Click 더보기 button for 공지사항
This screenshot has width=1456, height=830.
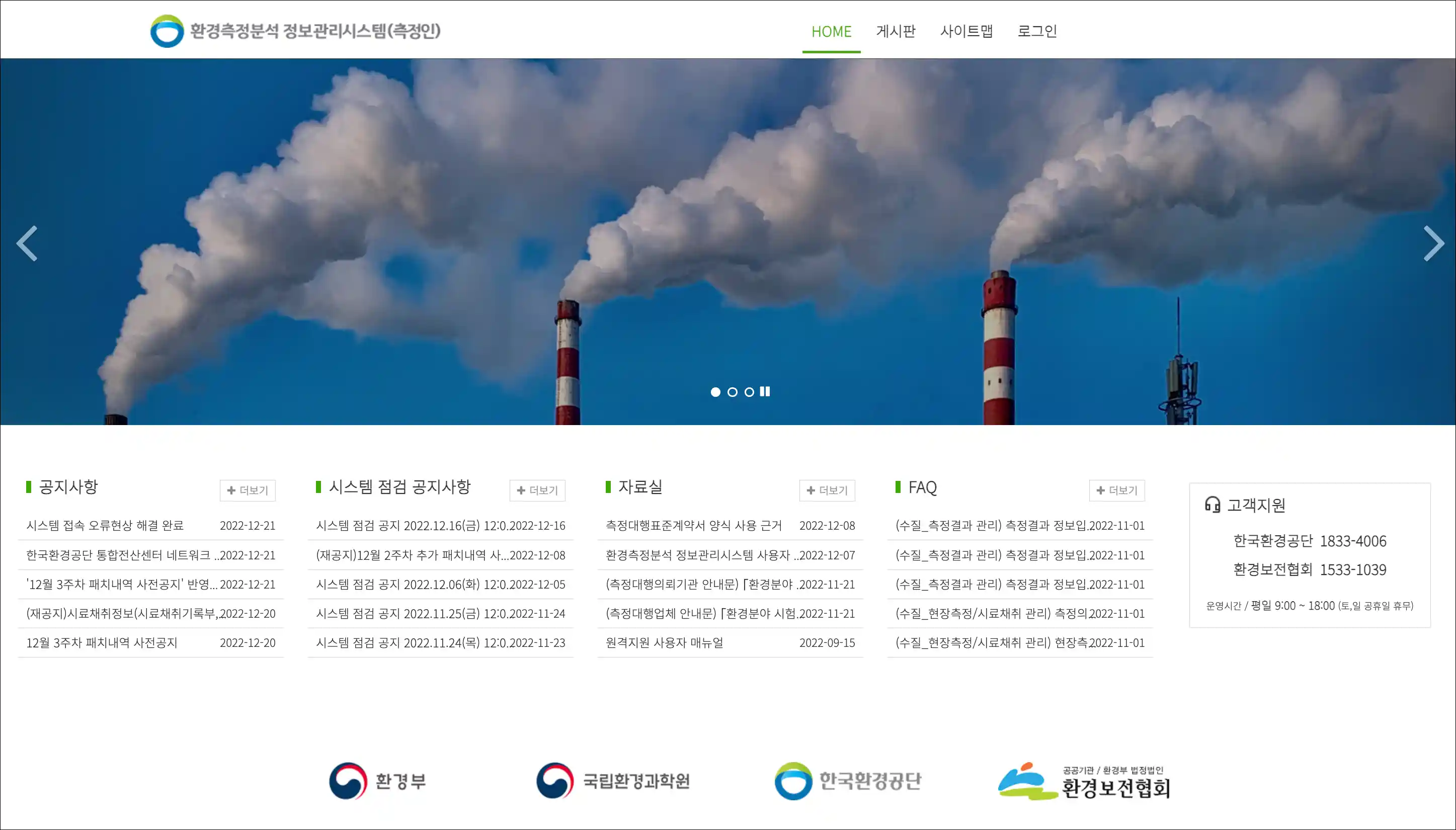(x=248, y=490)
